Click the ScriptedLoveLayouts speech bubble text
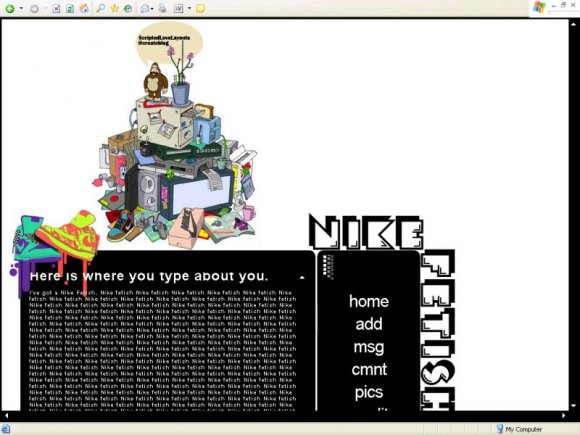The height and width of the screenshot is (435, 580). click(x=164, y=40)
